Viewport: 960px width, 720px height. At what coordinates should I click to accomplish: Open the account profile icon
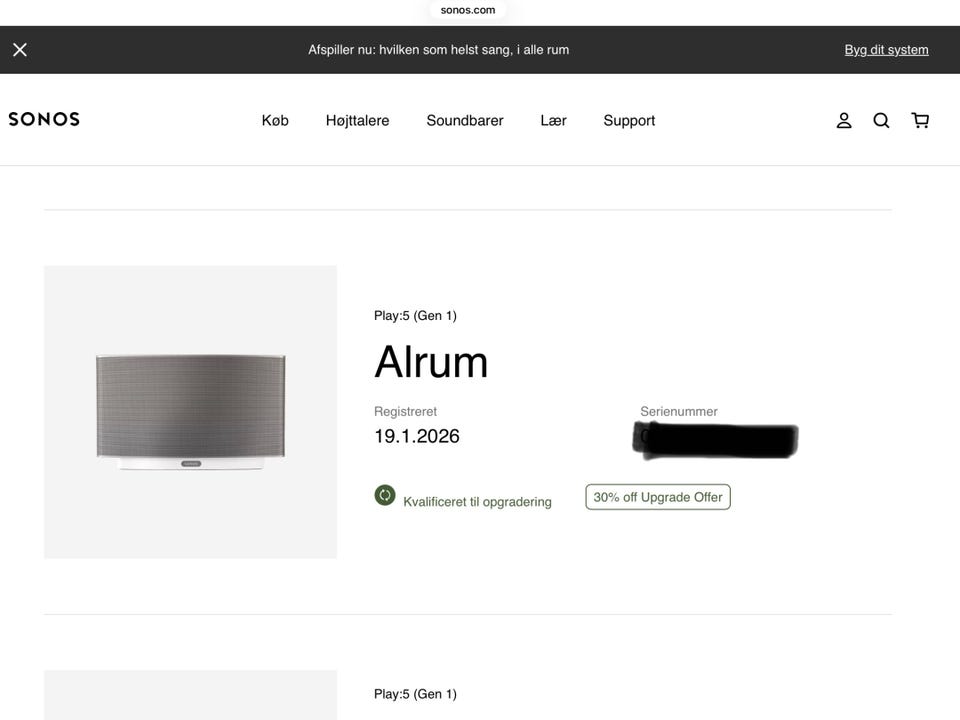pos(844,120)
